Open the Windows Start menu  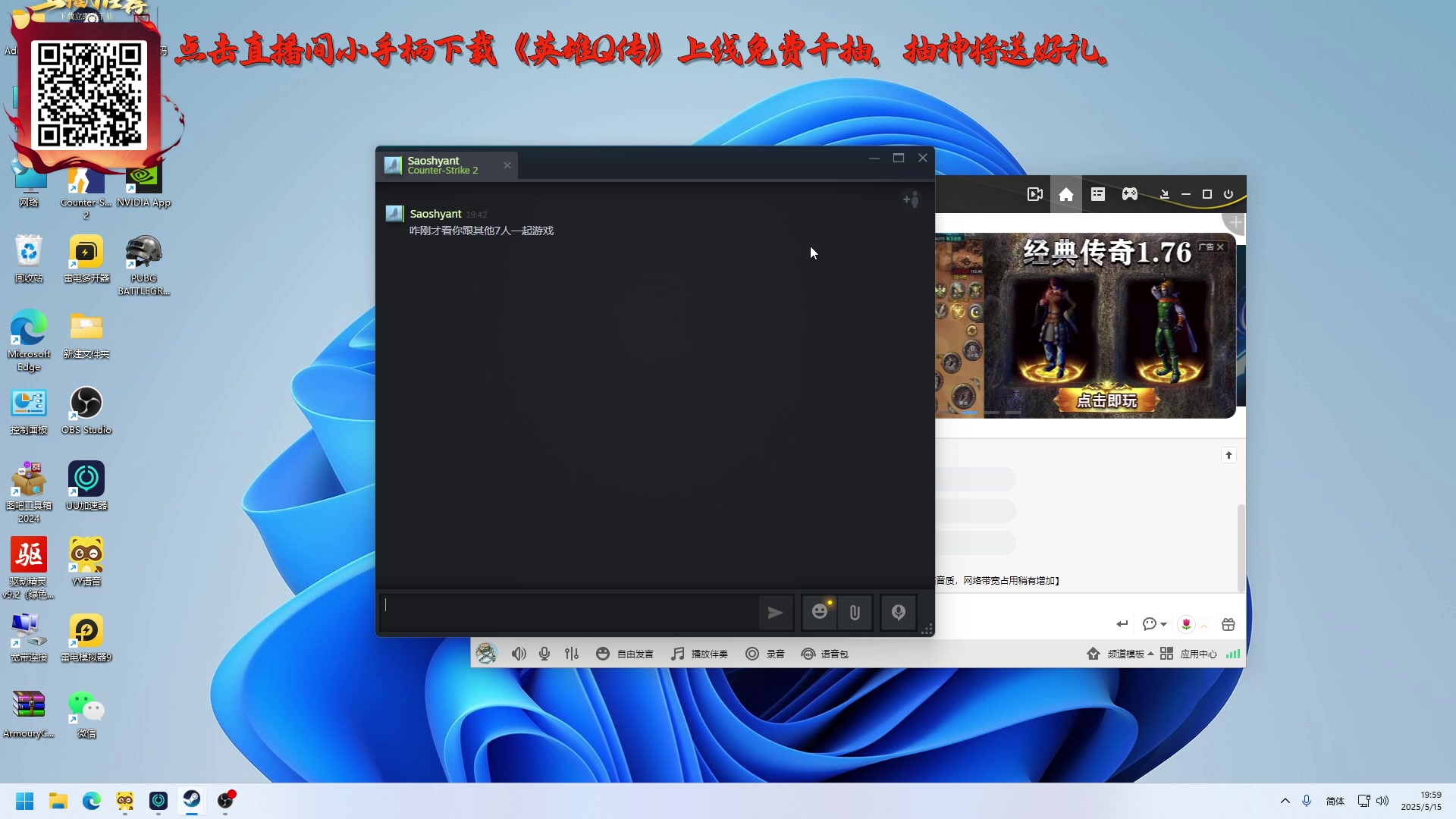(24, 801)
